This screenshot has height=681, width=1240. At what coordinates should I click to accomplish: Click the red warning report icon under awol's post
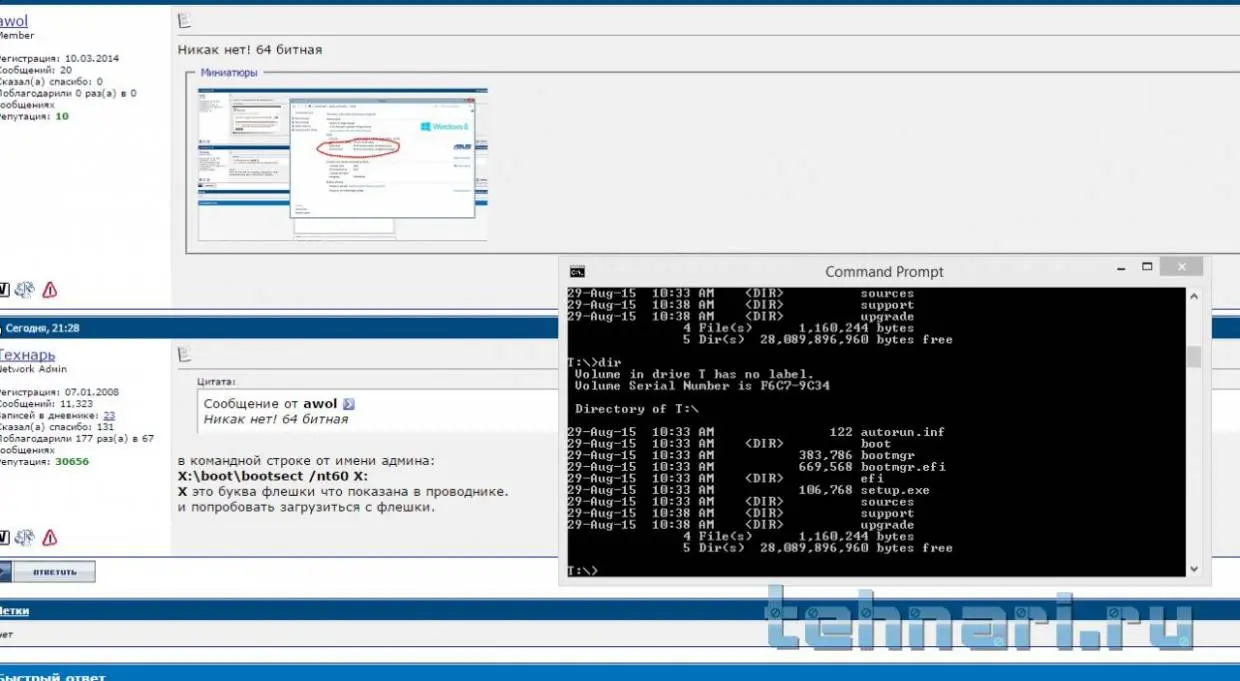click(x=49, y=290)
